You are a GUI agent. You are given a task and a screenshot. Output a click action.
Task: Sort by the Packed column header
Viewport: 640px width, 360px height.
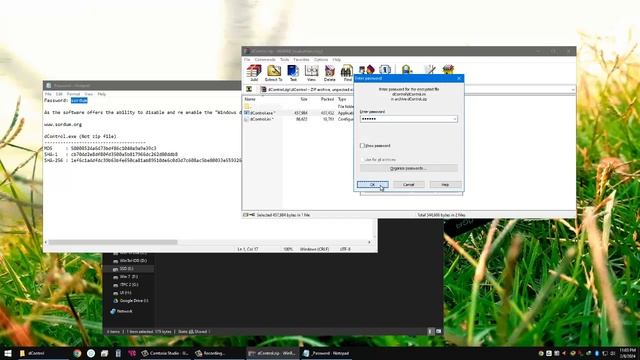point(327,99)
